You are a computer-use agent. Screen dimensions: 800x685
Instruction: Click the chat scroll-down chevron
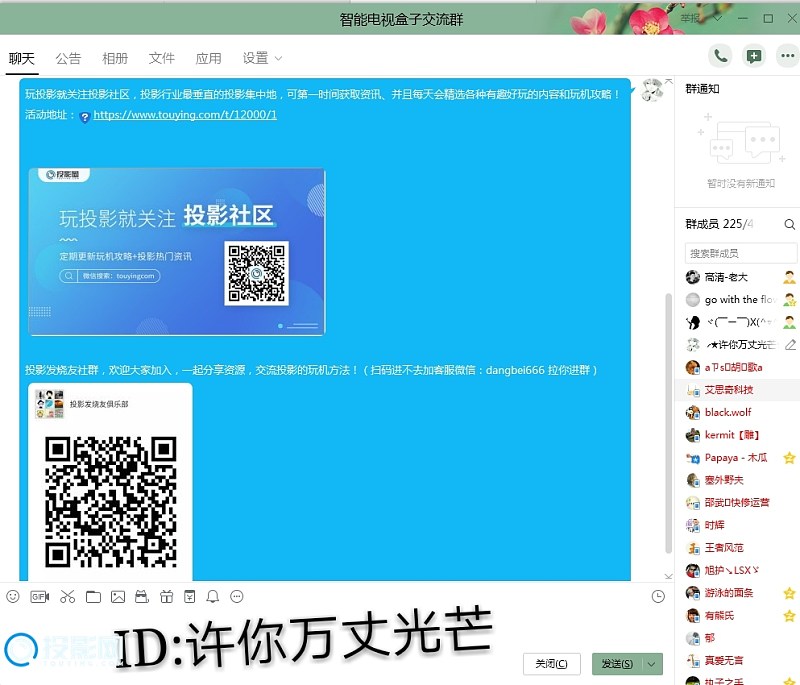(668, 576)
